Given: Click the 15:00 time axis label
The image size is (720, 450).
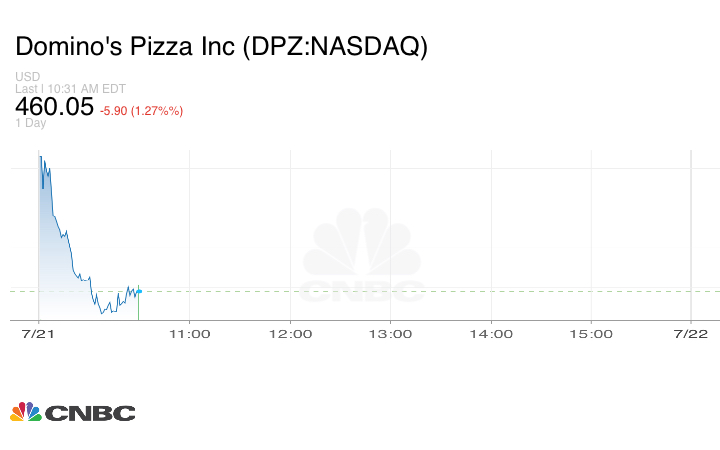Looking at the screenshot, I should [x=591, y=334].
